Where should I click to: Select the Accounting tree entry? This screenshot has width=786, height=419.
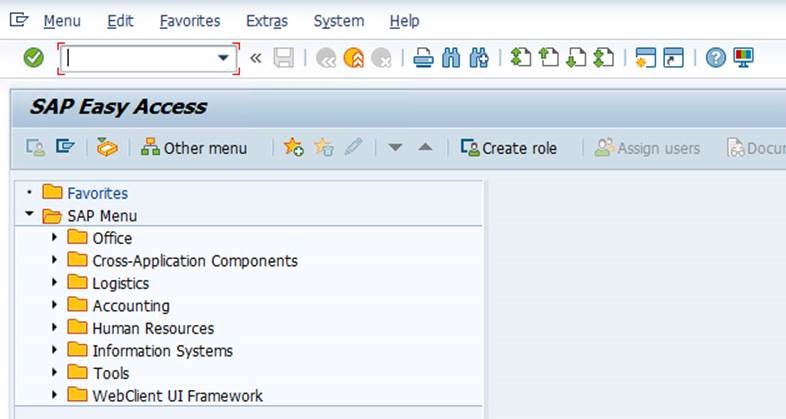131,306
